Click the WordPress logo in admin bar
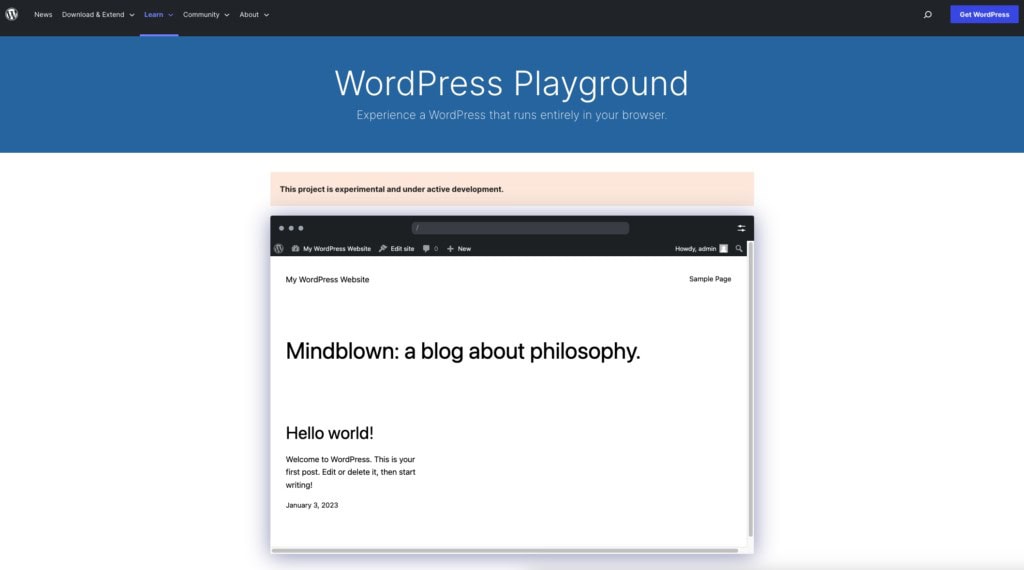 point(279,248)
